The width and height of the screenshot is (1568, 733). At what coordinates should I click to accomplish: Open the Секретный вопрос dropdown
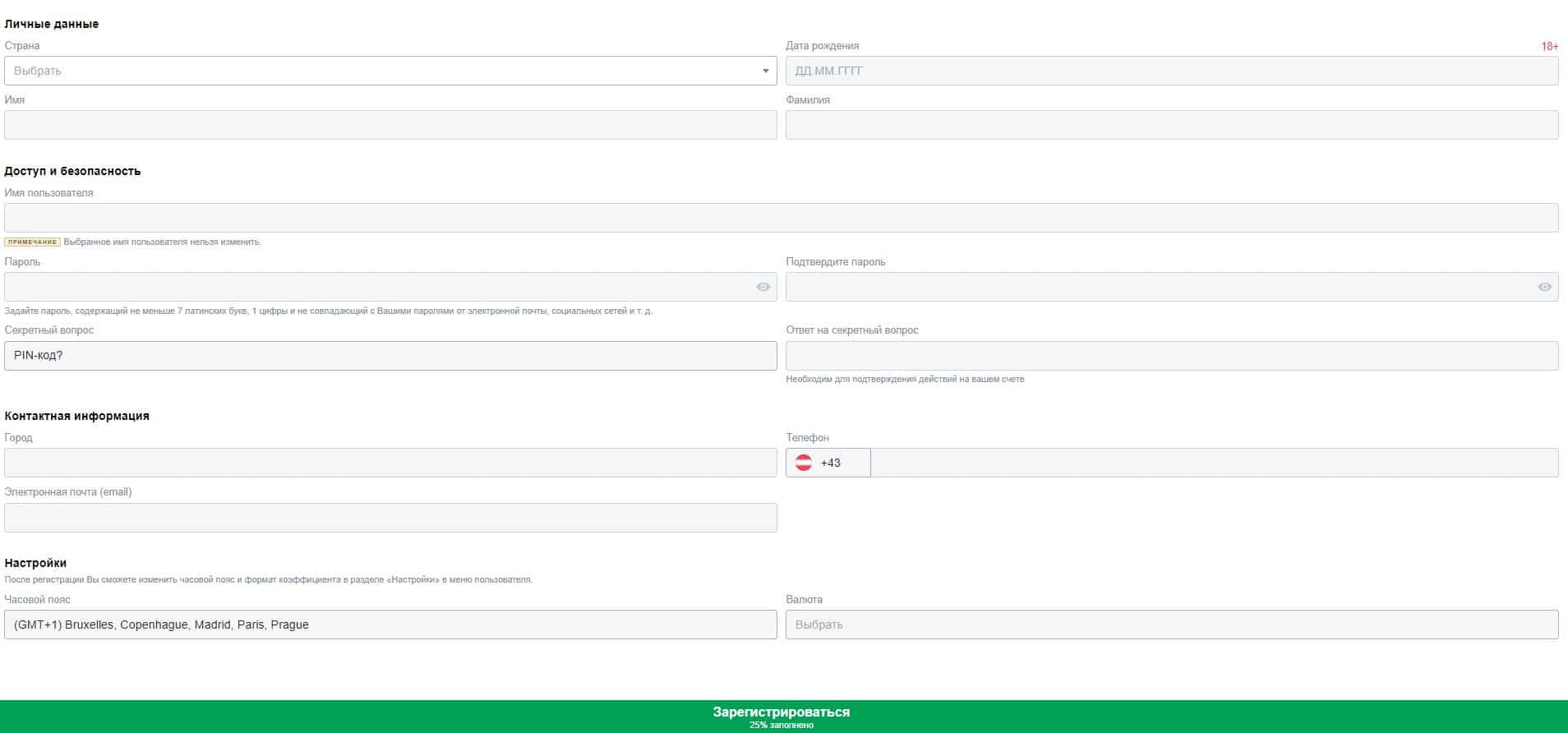390,356
